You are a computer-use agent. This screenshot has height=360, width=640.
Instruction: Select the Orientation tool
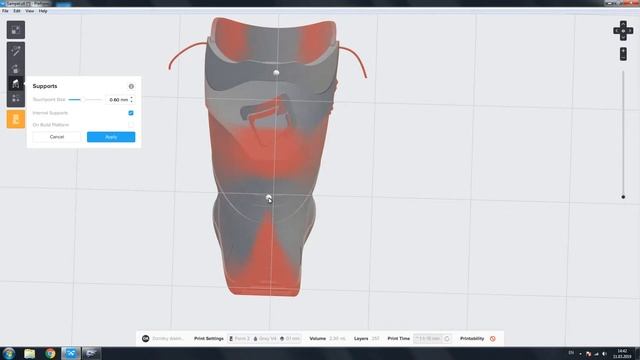[16, 68]
